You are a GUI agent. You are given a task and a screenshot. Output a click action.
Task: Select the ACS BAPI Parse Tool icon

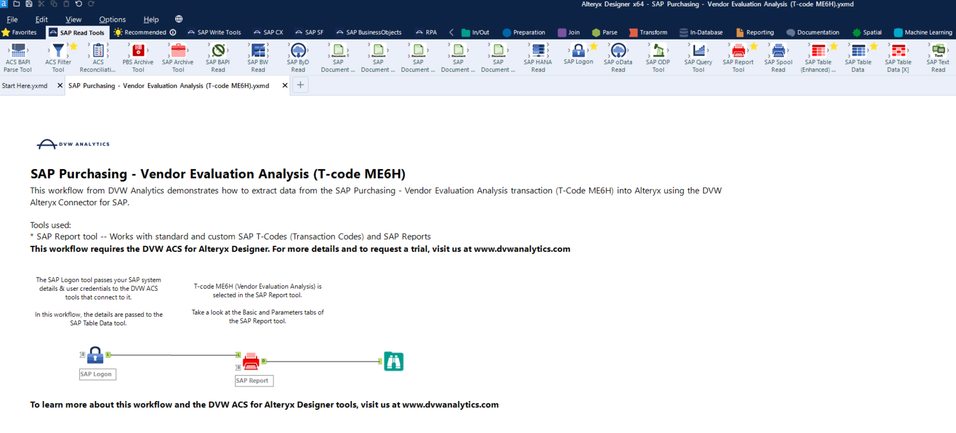tap(18, 50)
